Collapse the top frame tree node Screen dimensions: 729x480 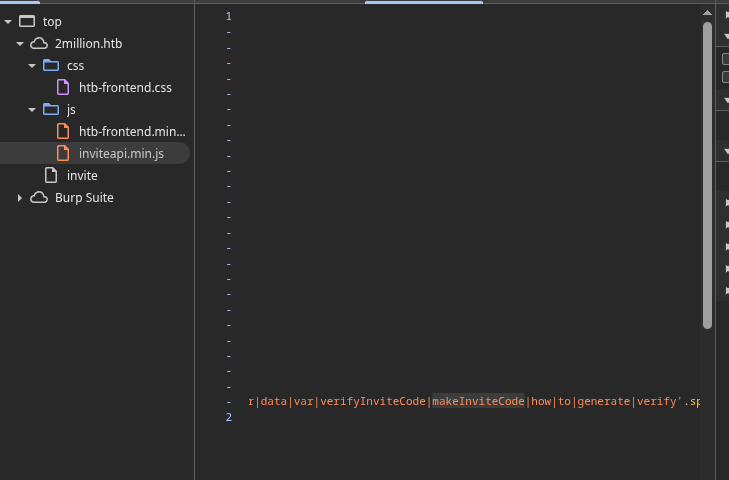[8, 22]
